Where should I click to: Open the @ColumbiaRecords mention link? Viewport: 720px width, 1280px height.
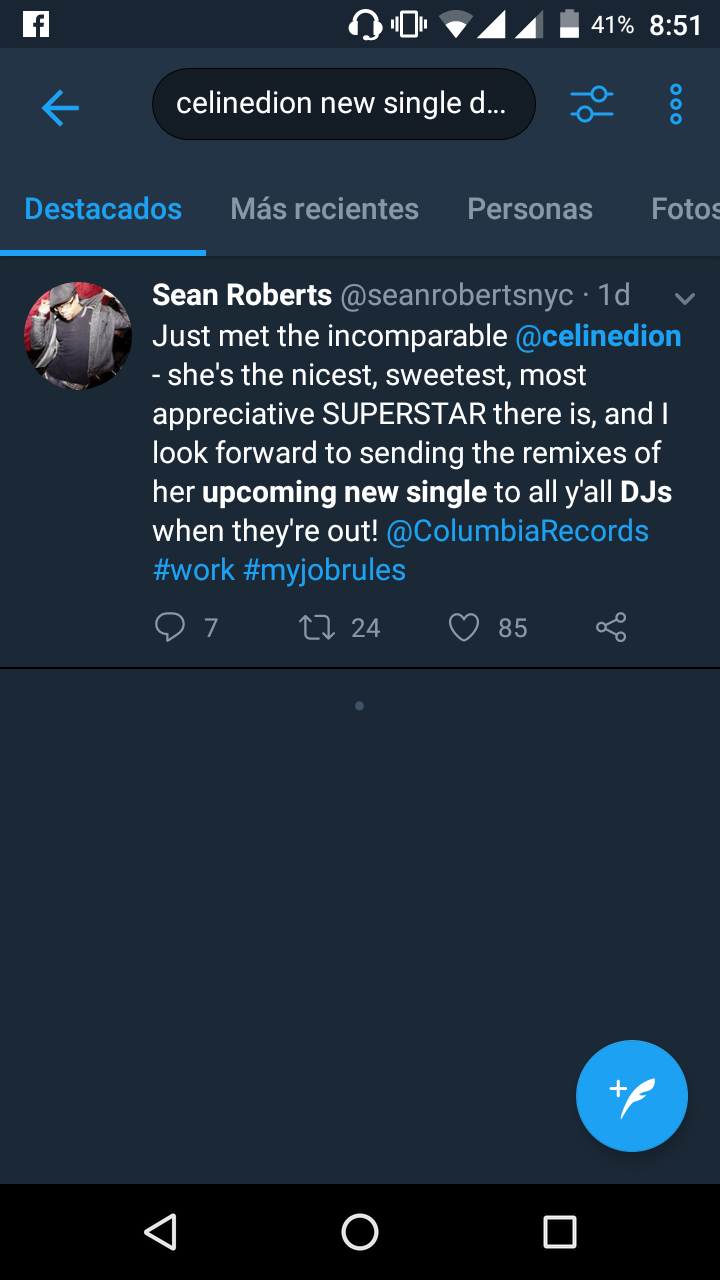(x=517, y=531)
